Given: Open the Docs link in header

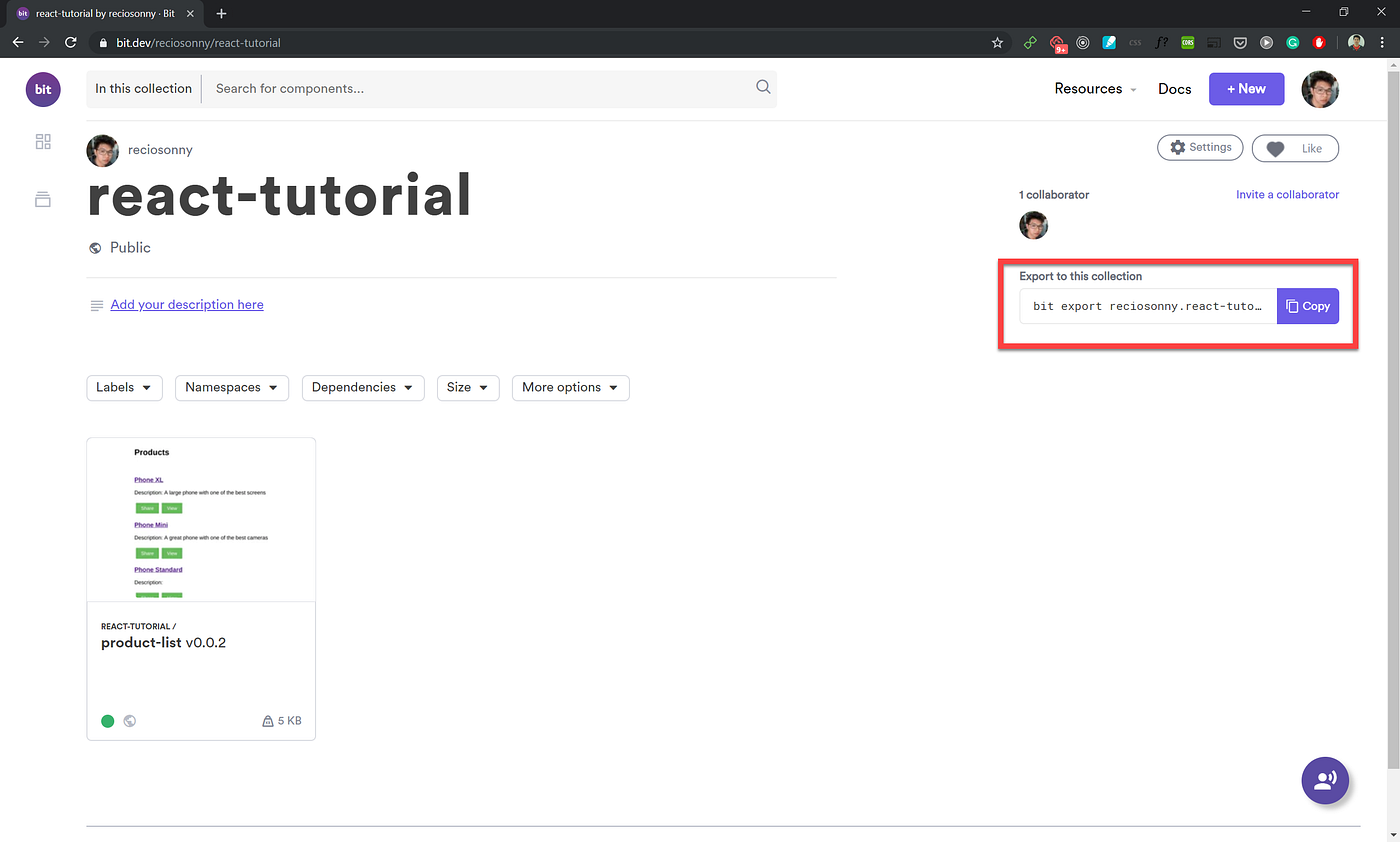Looking at the screenshot, I should point(1175,89).
